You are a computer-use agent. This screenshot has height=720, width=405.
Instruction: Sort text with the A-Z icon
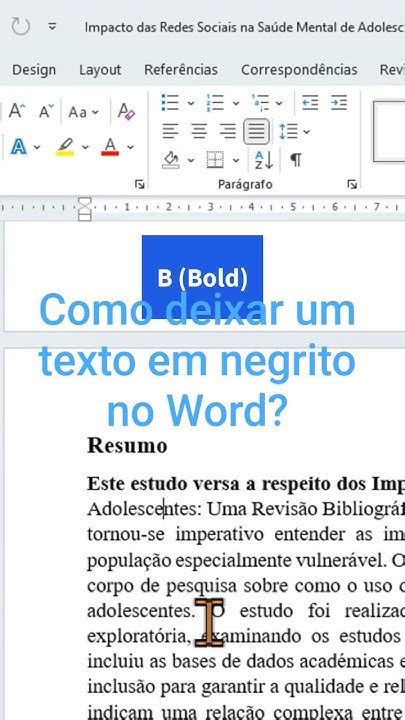[264, 160]
